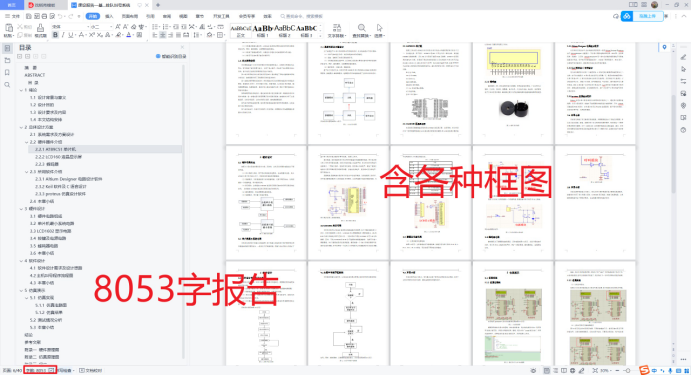Switch to page layout view in status bar
This screenshot has height=376, width=692.
(x=546, y=371)
